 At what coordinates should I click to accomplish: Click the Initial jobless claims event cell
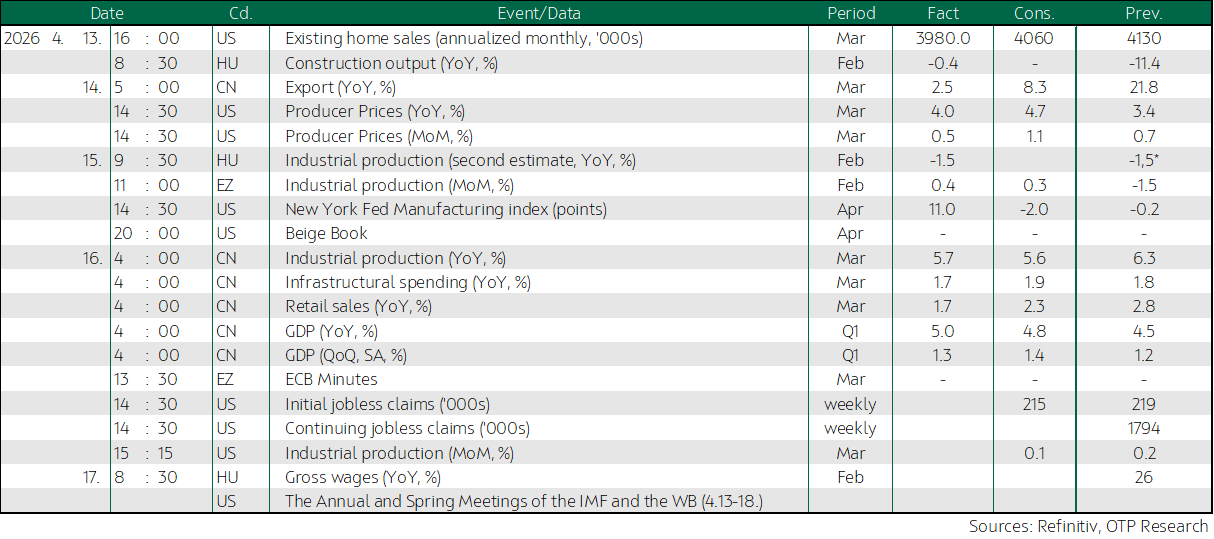(x=387, y=404)
